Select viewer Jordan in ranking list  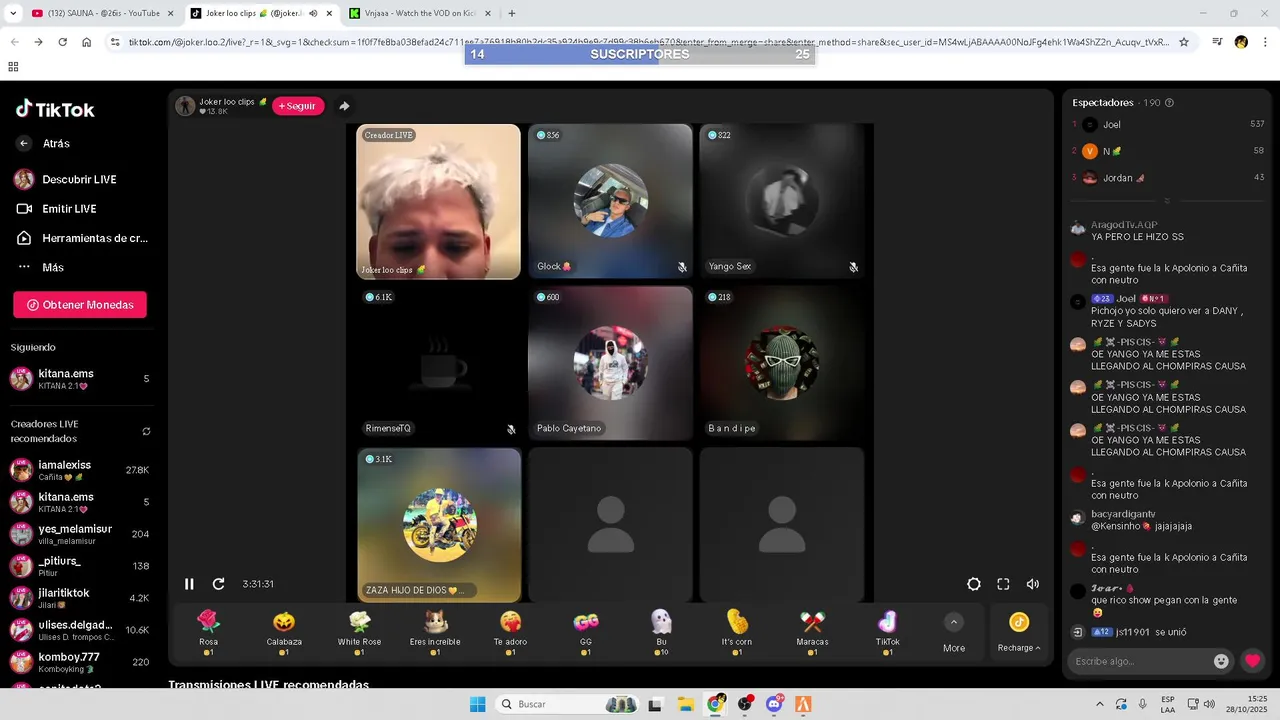1168,178
